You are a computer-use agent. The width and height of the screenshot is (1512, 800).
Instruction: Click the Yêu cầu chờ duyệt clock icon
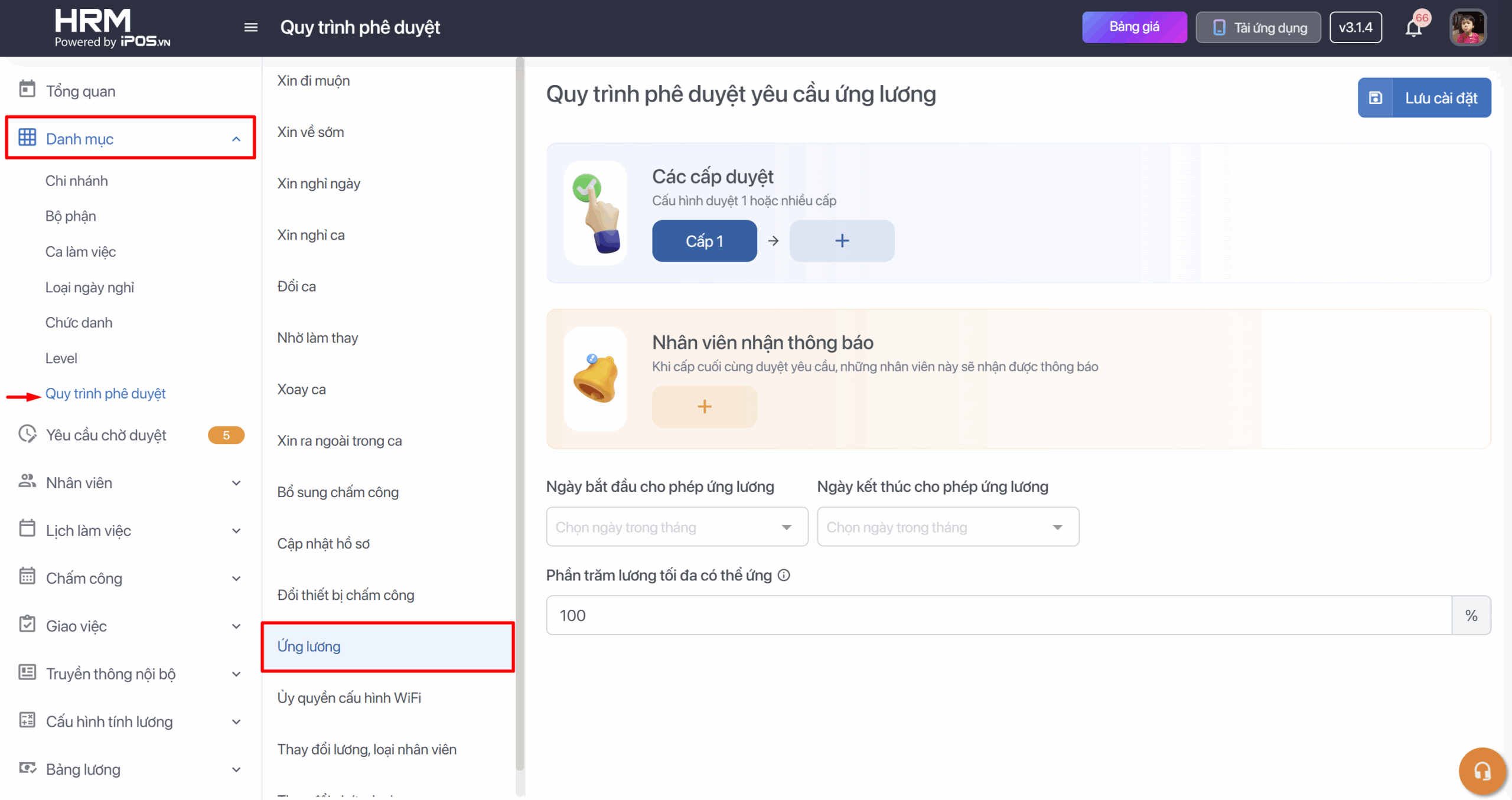(27, 434)
